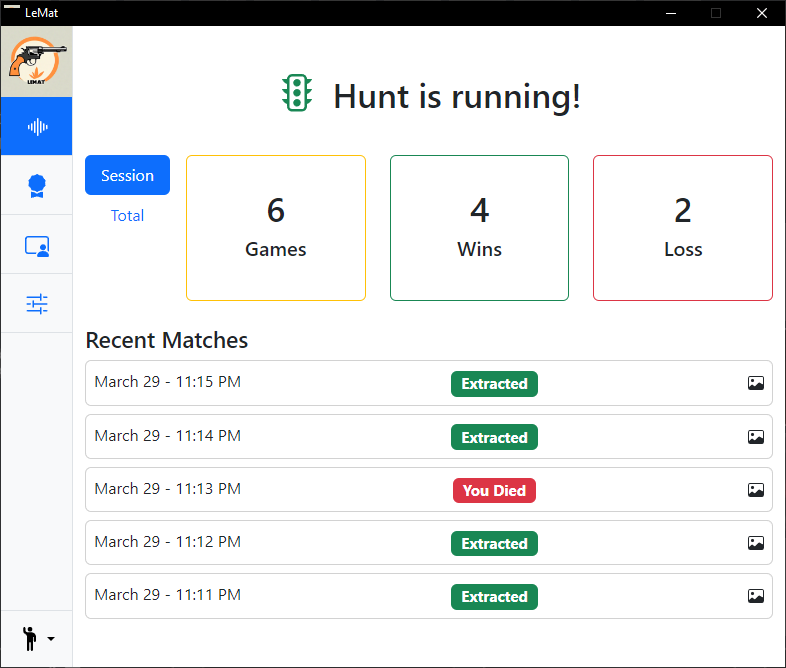
Task: View screenshot for the 11:14 PM match
Action: pyautogui.click(x=756, y=437)
